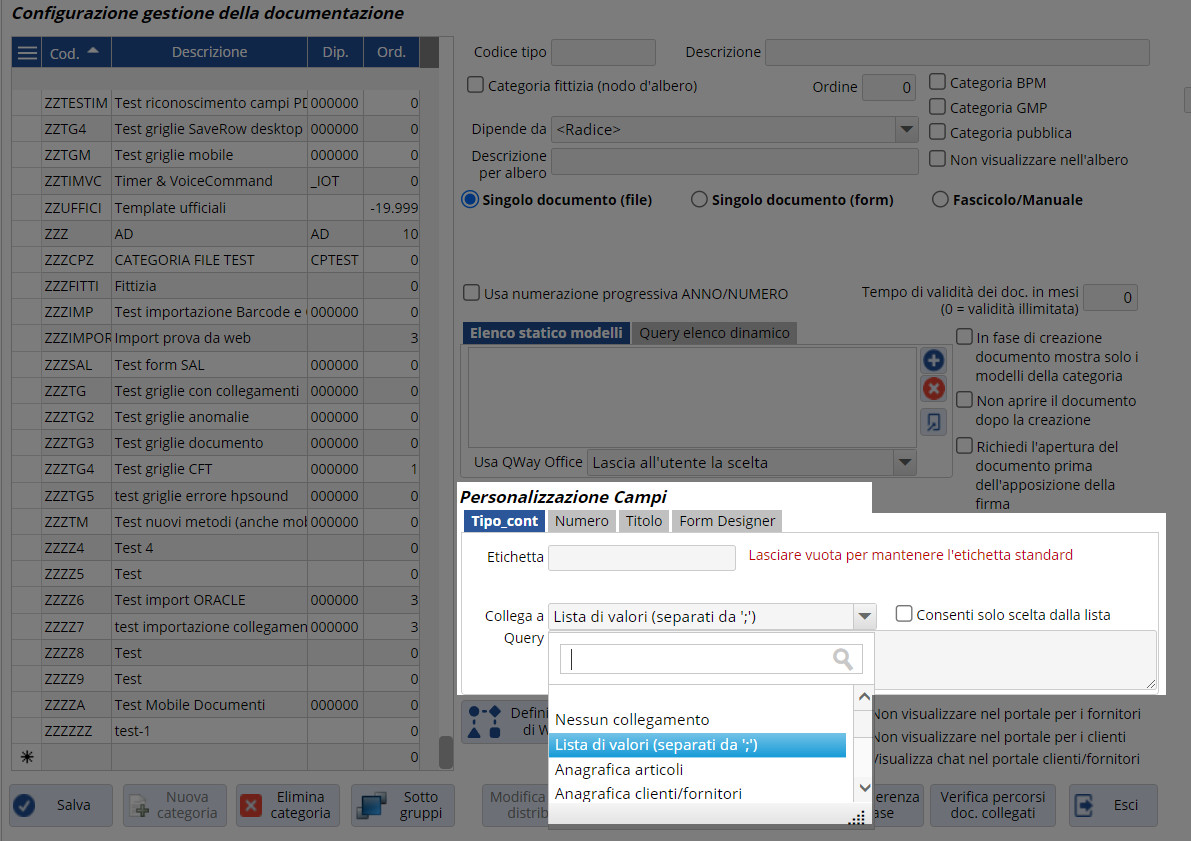
Task: Click the grid hamburger menu icon
Action: 27,53
